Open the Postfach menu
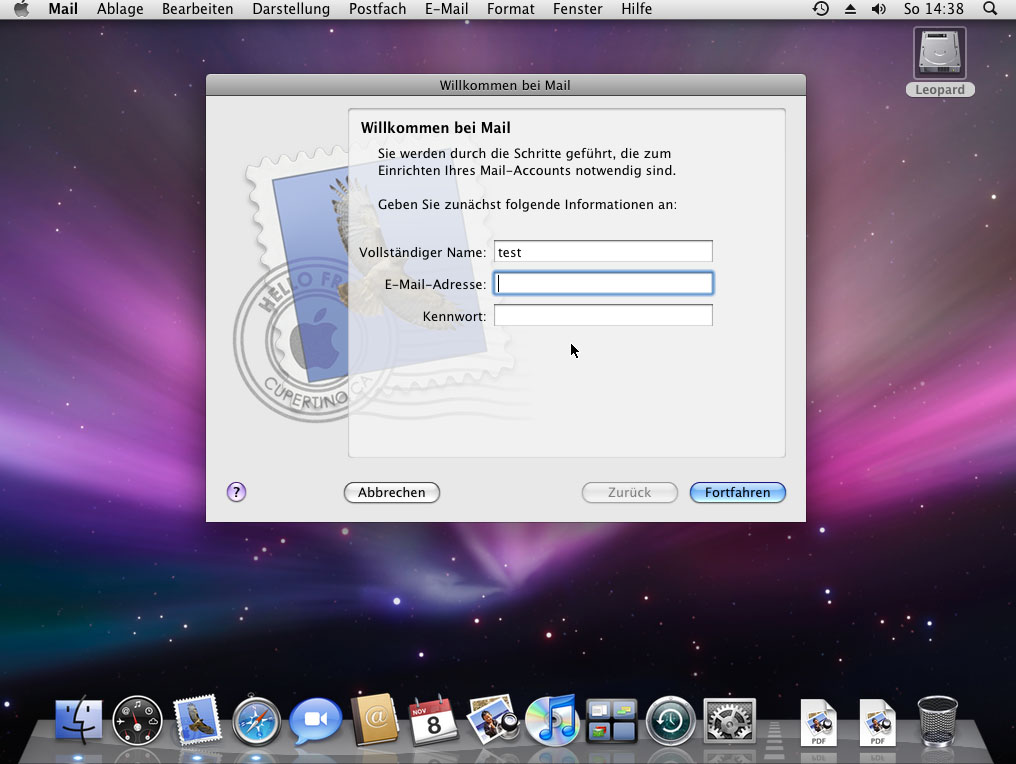 pos(377,9)
